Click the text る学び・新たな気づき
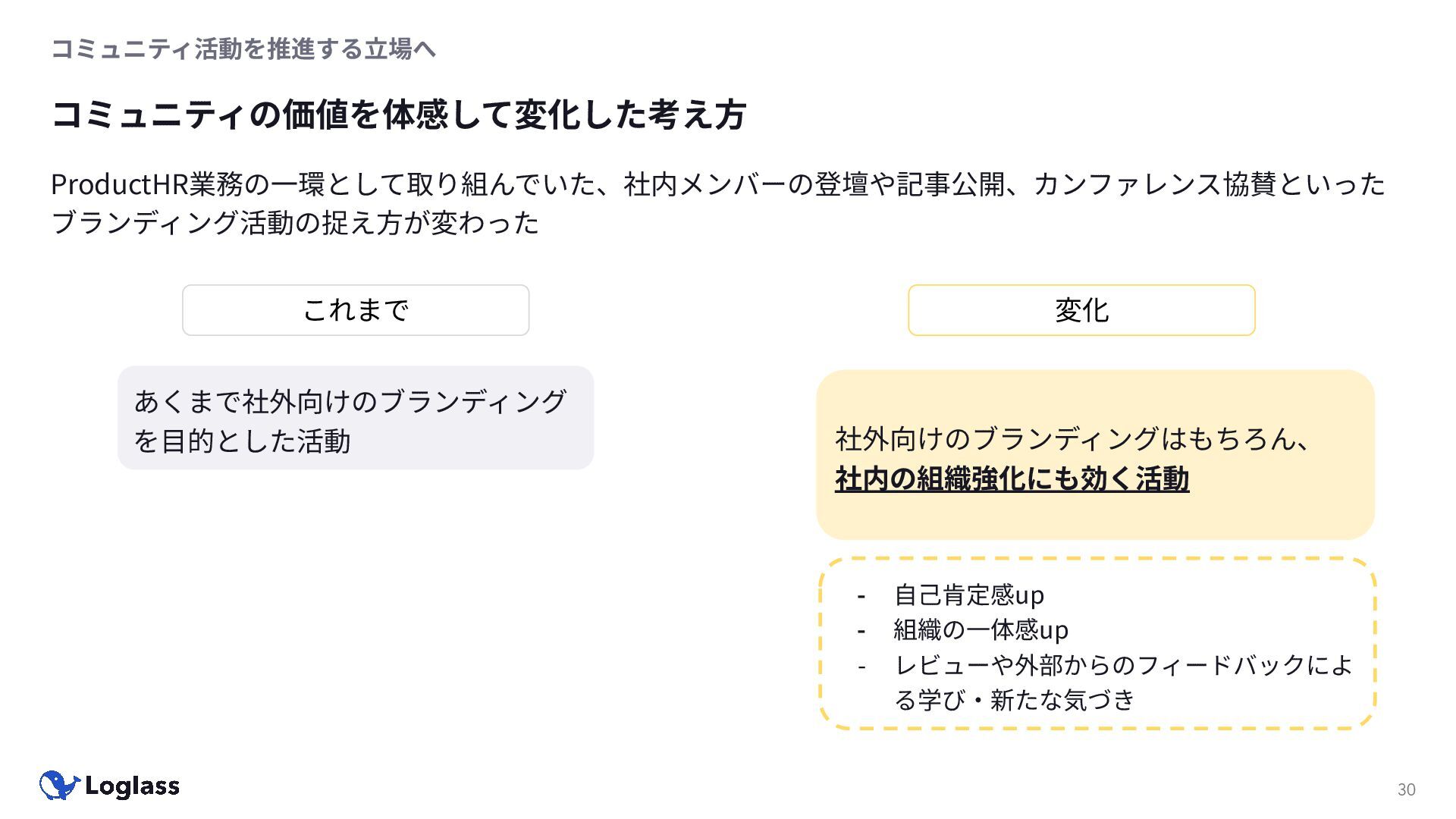 [x=1014, y=700]
